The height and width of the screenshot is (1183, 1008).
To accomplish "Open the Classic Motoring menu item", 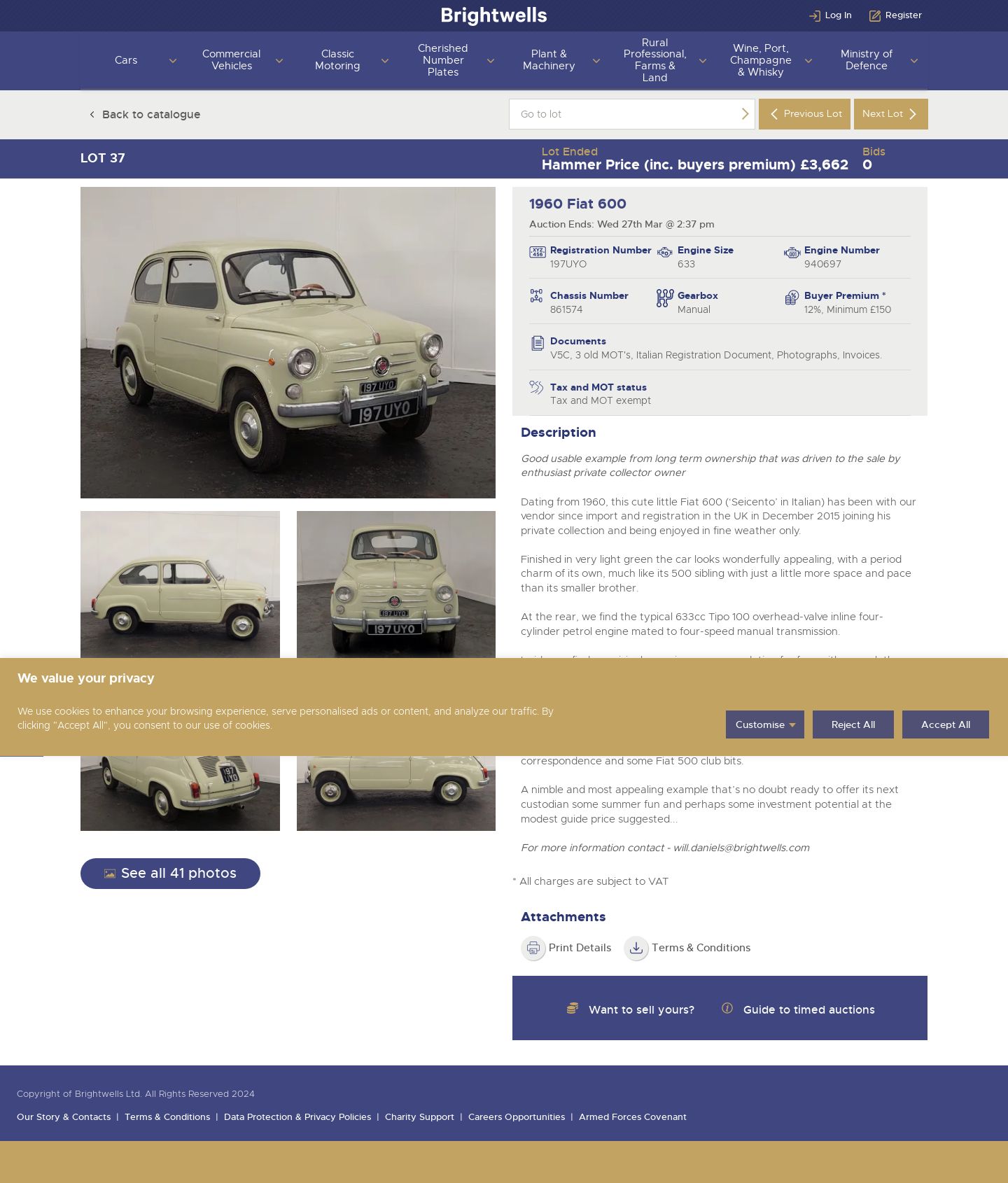I will coord(337,60).
